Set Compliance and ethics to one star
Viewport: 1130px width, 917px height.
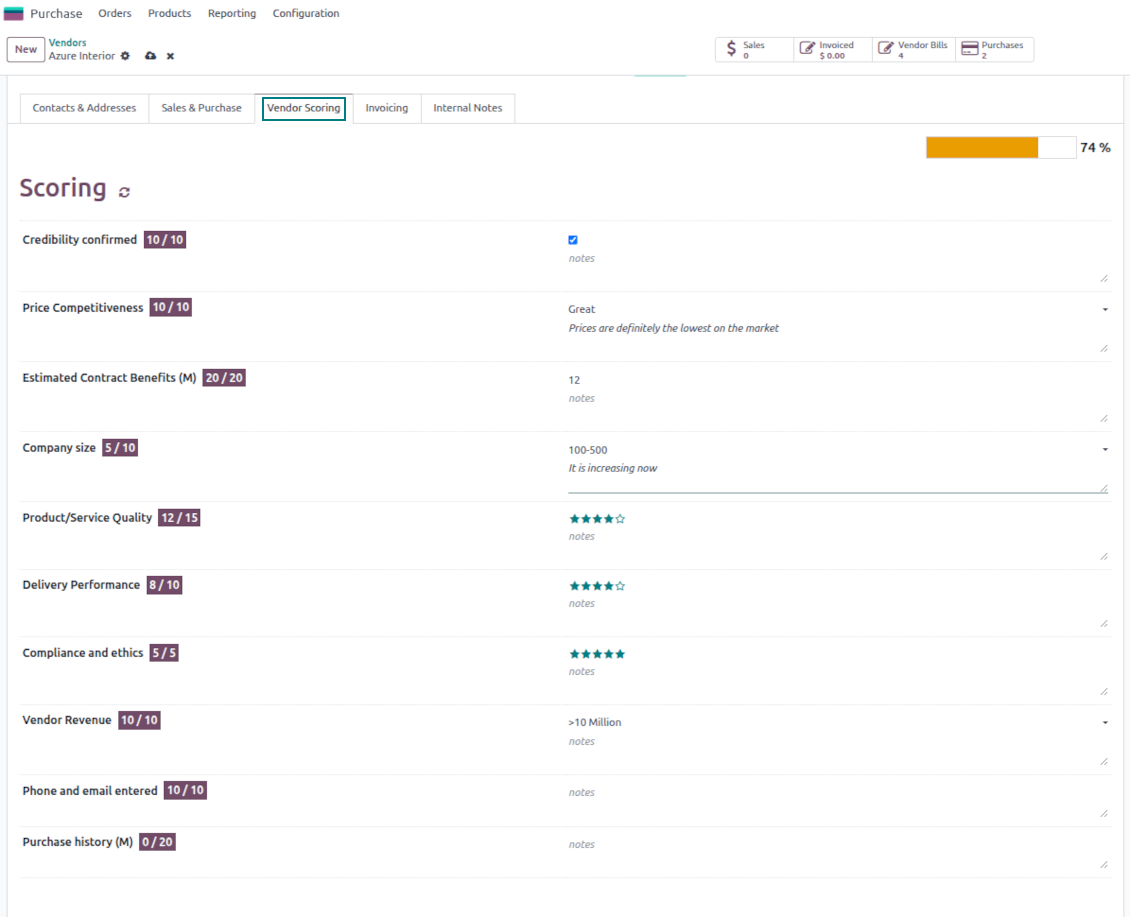574,655
